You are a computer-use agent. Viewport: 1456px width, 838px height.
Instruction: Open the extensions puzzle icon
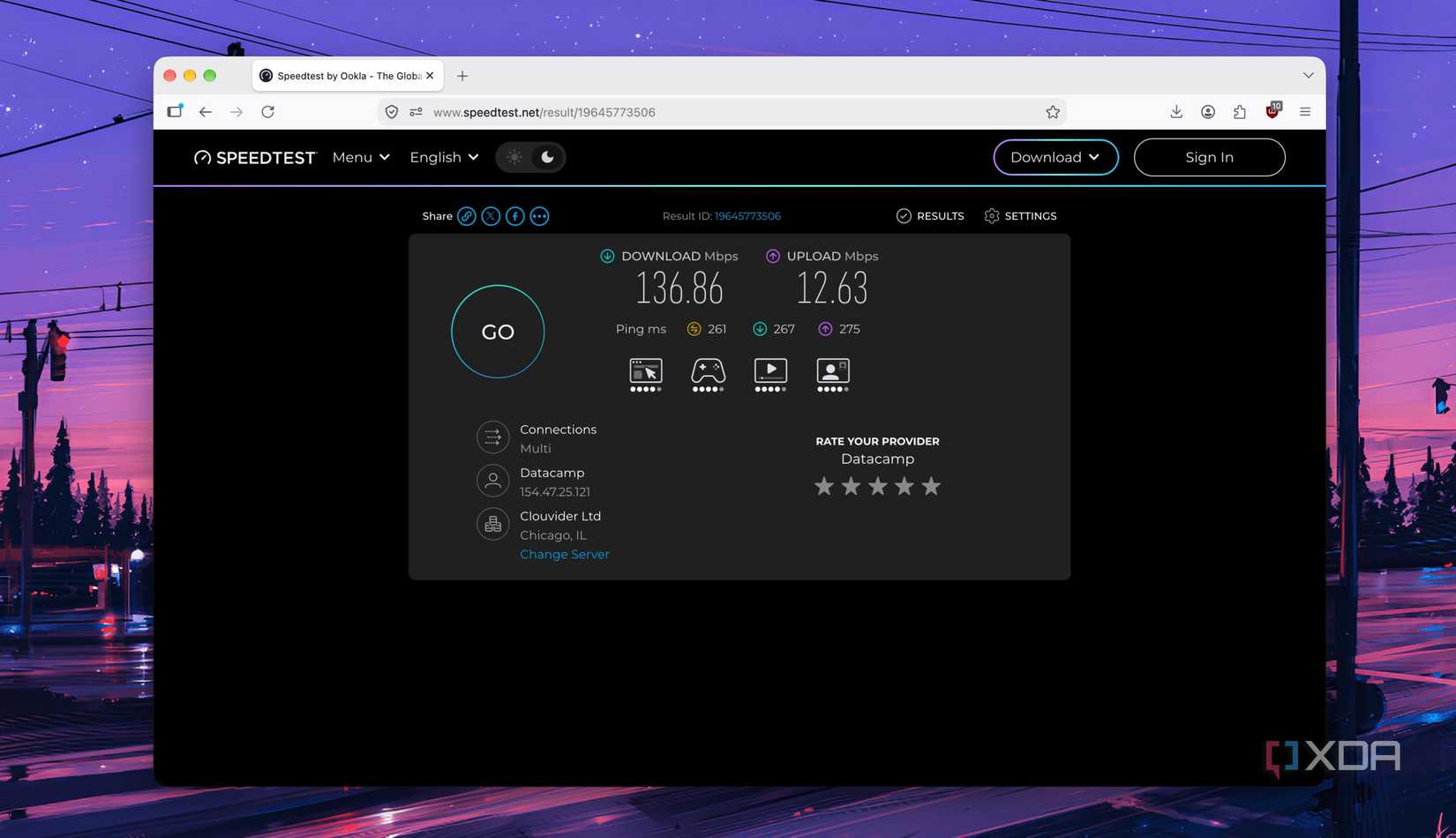click(x=1240, y=112)
